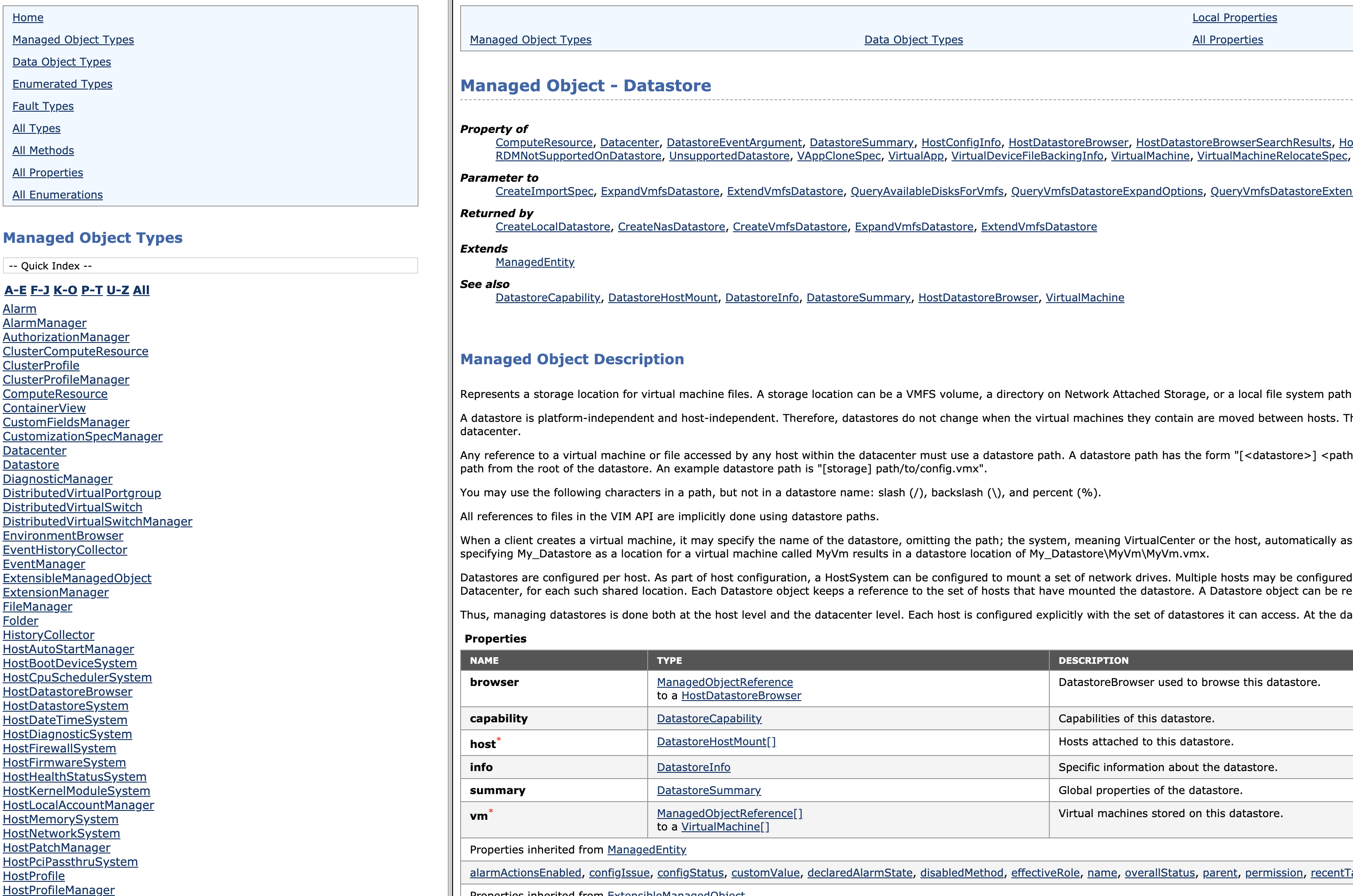This screenshot has width=1353, height=896.
Task: Open the DatastoreSummary type in summary row
Action: 708,790
